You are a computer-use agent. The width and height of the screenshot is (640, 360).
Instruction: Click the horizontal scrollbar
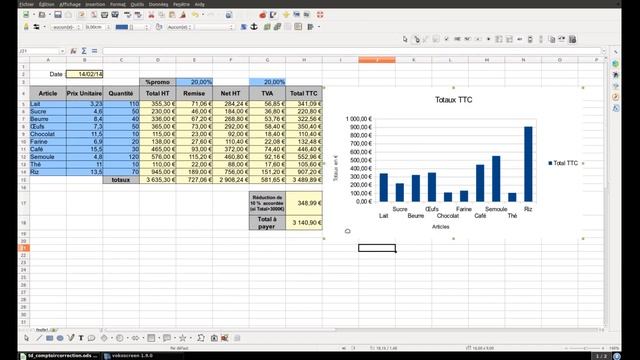click(x=351, y=329)
